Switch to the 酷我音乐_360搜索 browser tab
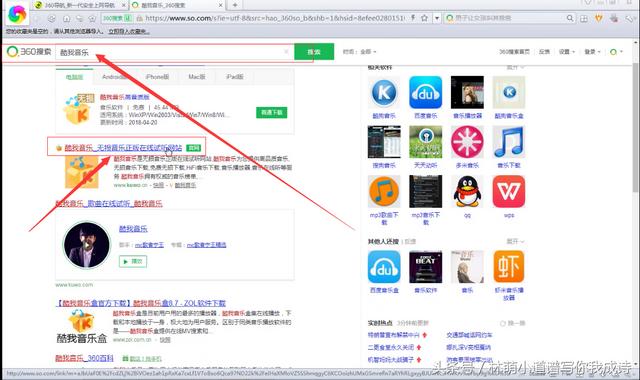 pyautogui.click(x=178, y=5)
